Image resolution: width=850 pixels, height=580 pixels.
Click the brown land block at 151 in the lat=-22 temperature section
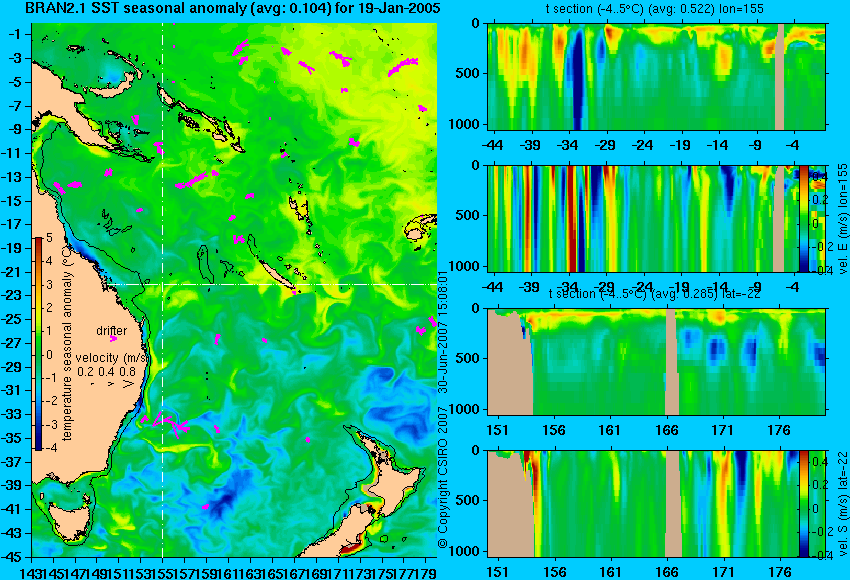[510, 362]
